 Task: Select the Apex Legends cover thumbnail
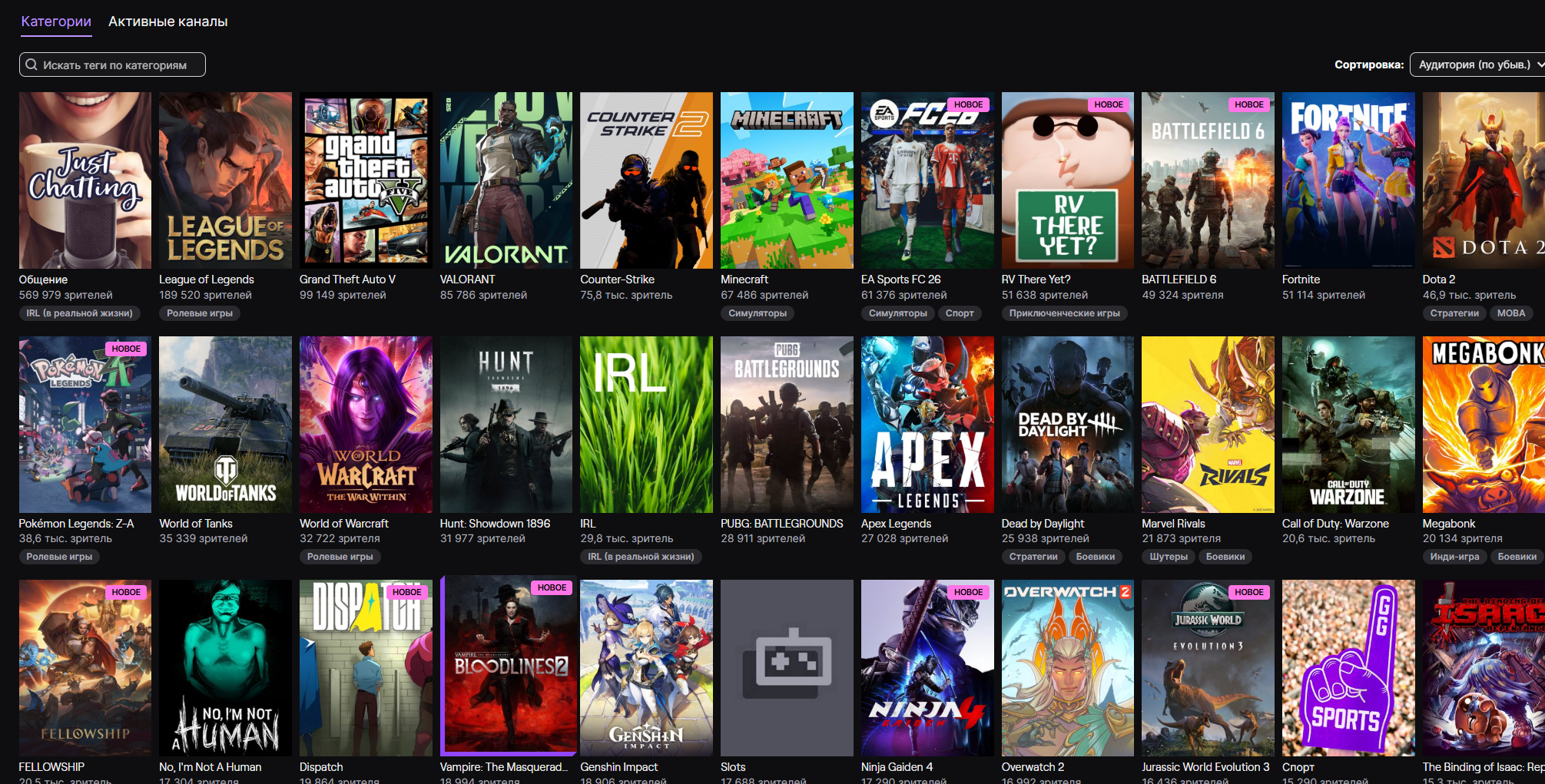point(927,425)
